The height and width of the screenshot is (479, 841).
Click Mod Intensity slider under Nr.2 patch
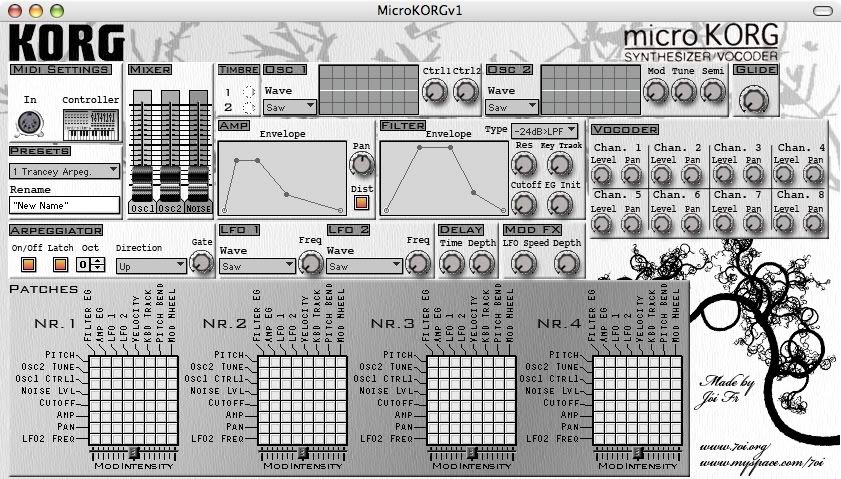(x=303, y=453)
